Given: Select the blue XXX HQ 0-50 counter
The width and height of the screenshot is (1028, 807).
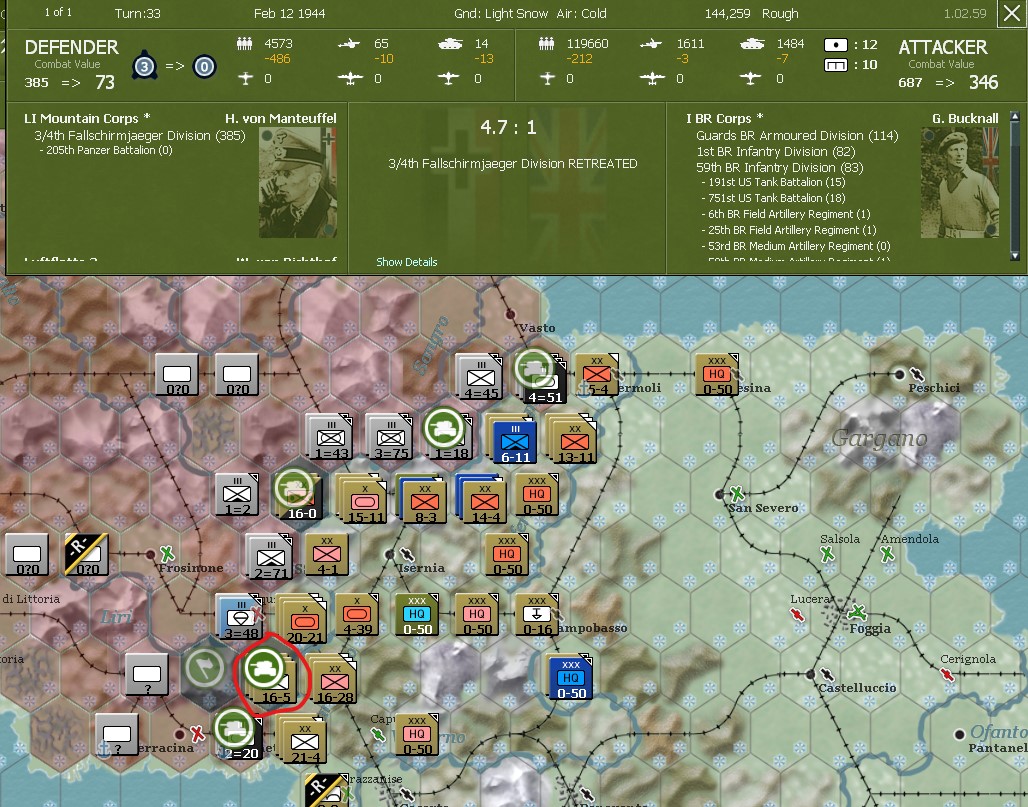Looking at the screenshot, I should tap(570, 678).
